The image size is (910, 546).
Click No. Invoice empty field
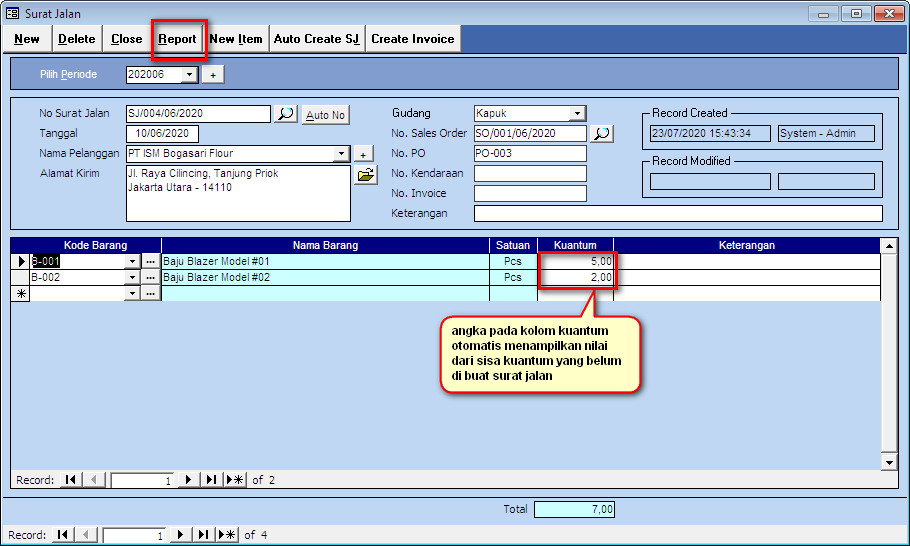pos(530,193)
